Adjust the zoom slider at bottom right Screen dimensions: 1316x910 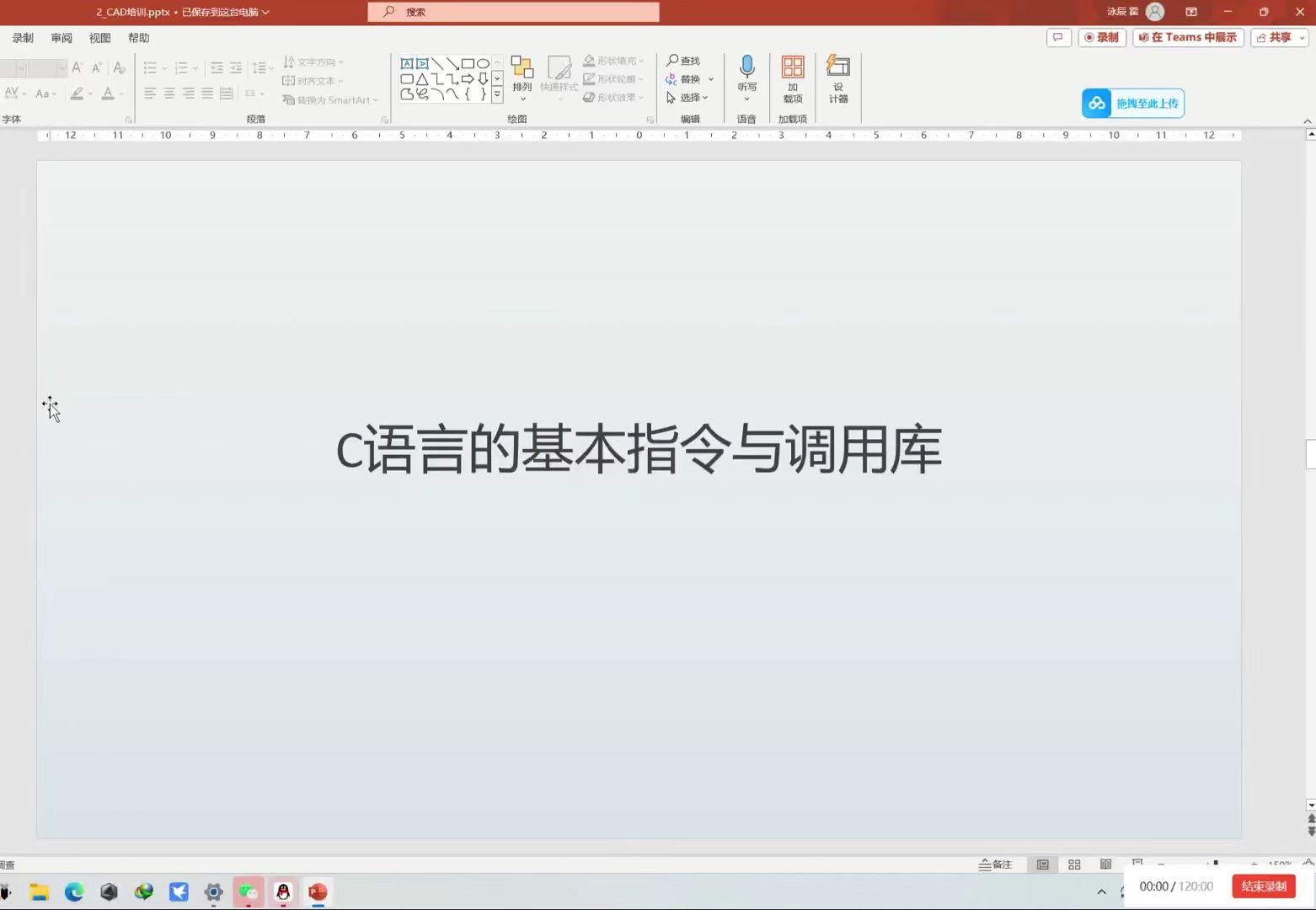1216,864
